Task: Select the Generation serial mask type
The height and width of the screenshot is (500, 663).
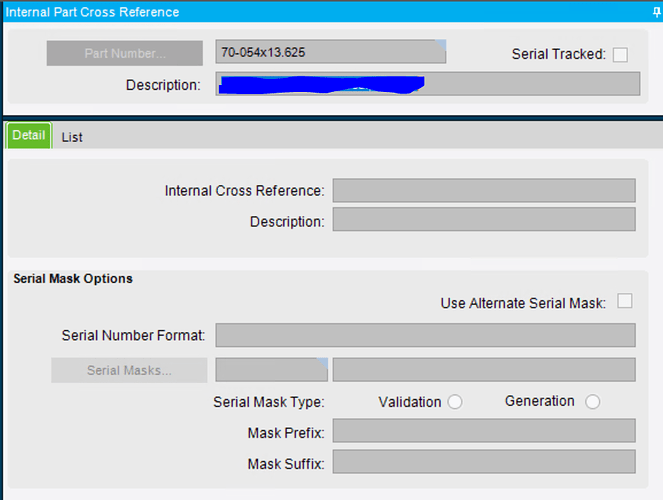Action: point(592,402)
